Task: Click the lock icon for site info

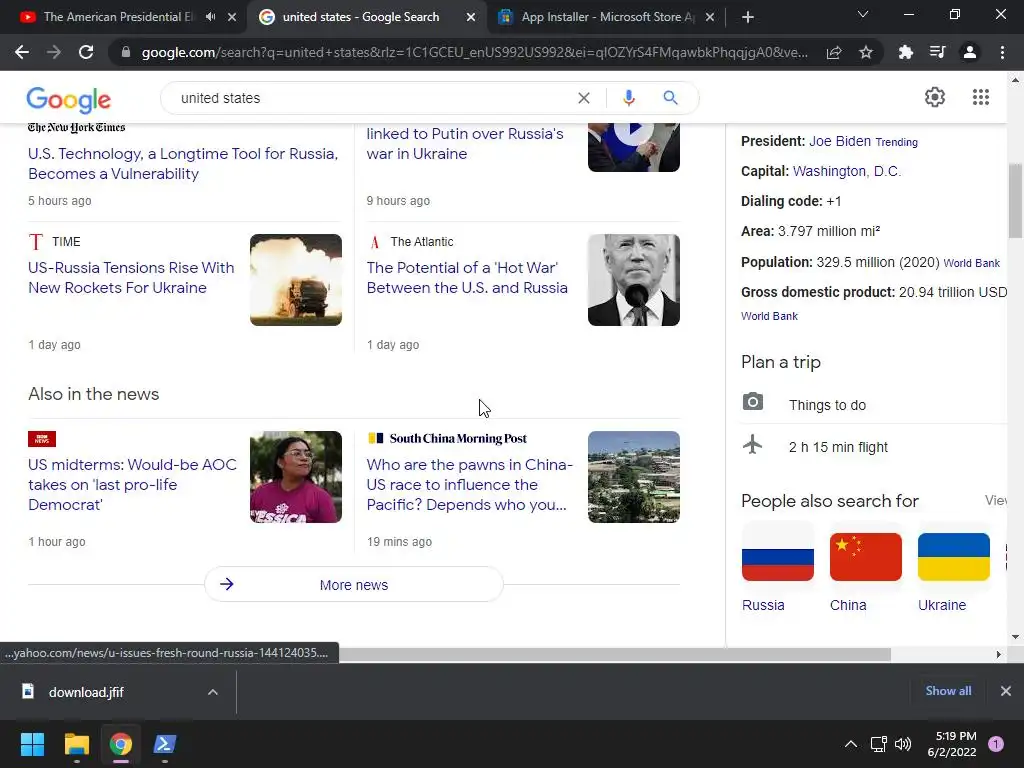Action: [126, 52]
